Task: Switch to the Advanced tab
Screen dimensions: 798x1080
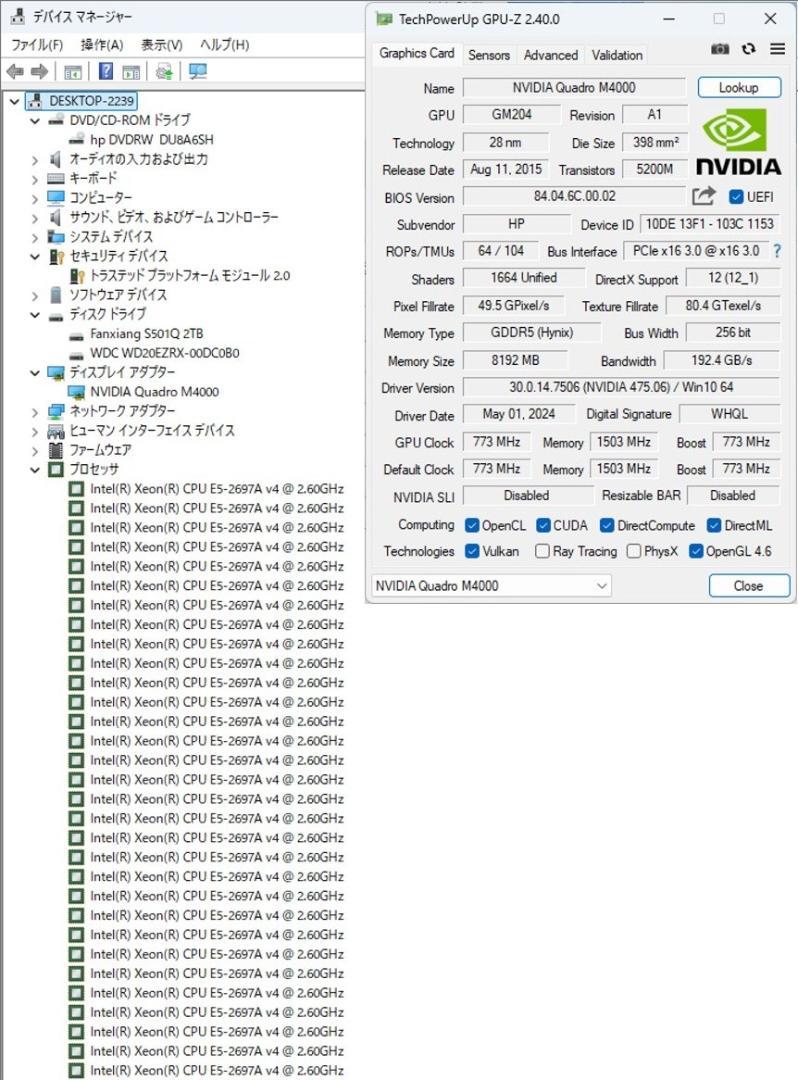Action: tap(550, 55)
